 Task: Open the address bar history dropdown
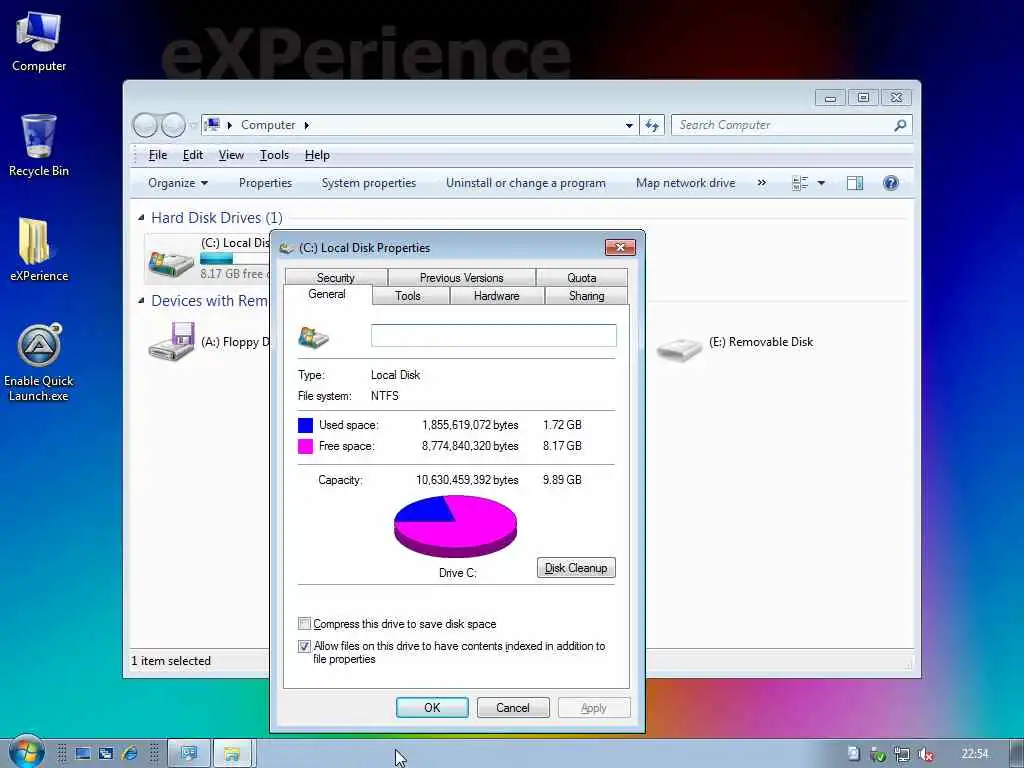click(x=629, y=125)
